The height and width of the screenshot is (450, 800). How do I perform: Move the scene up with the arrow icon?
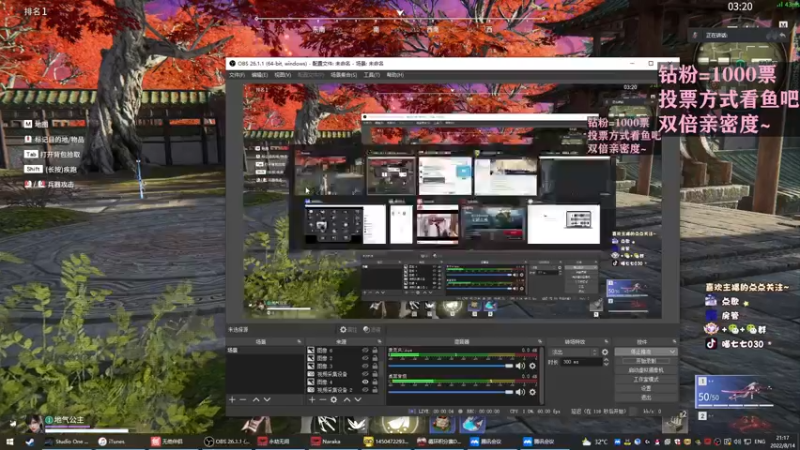tap(256, 399)
